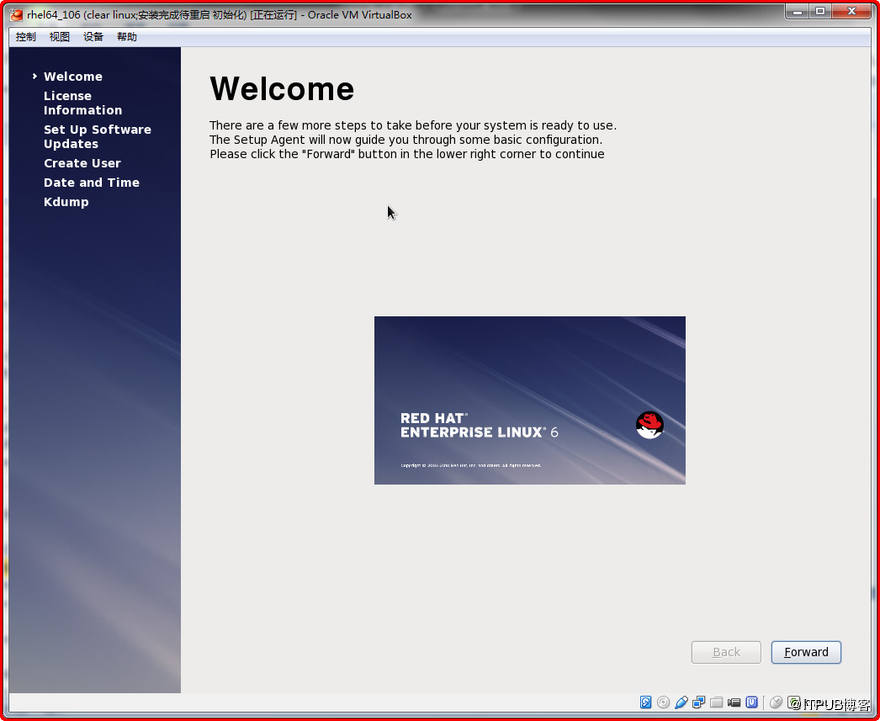Click the USB devices status icon

(x=681, y=702)
